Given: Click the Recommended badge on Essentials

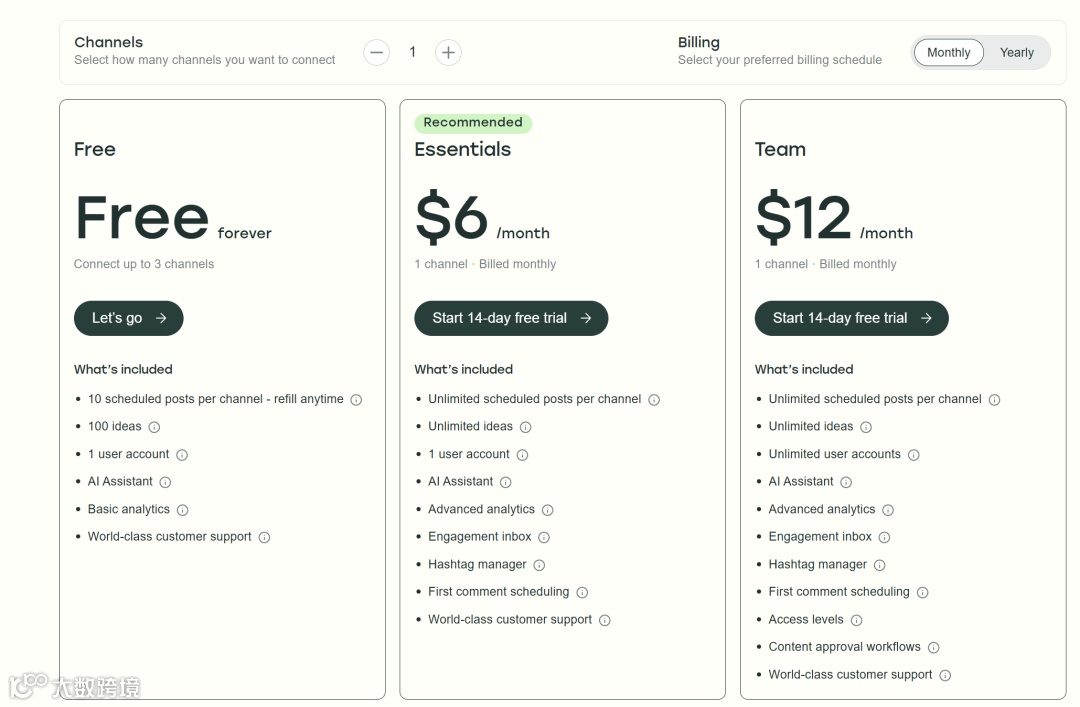Looking at the screenshot, I should 473,123.
